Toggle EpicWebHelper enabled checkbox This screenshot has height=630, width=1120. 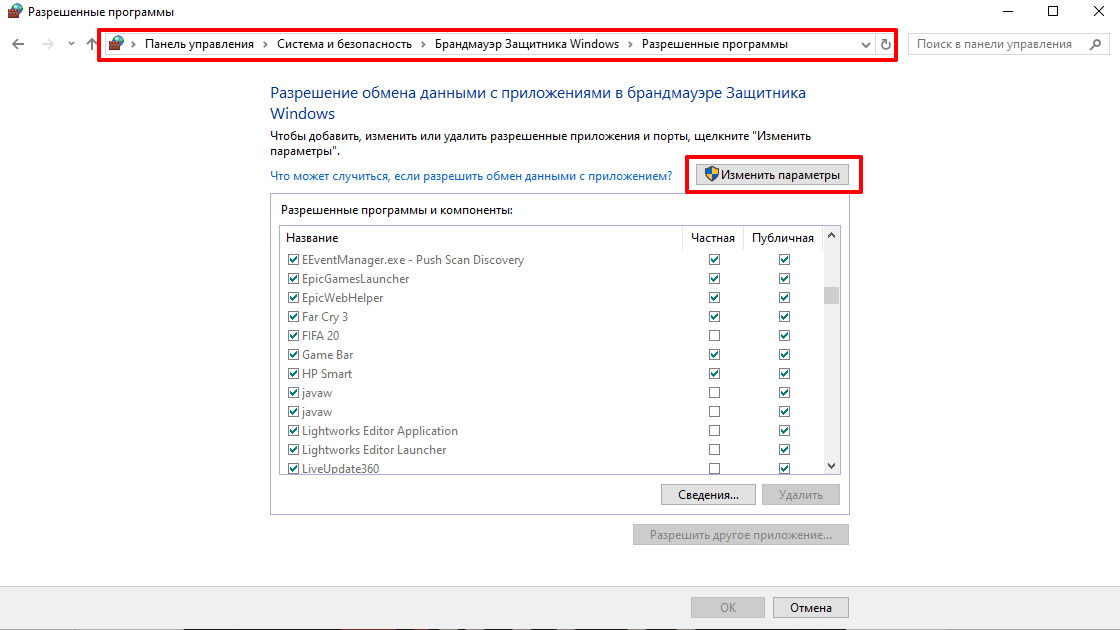click(293, 298)
